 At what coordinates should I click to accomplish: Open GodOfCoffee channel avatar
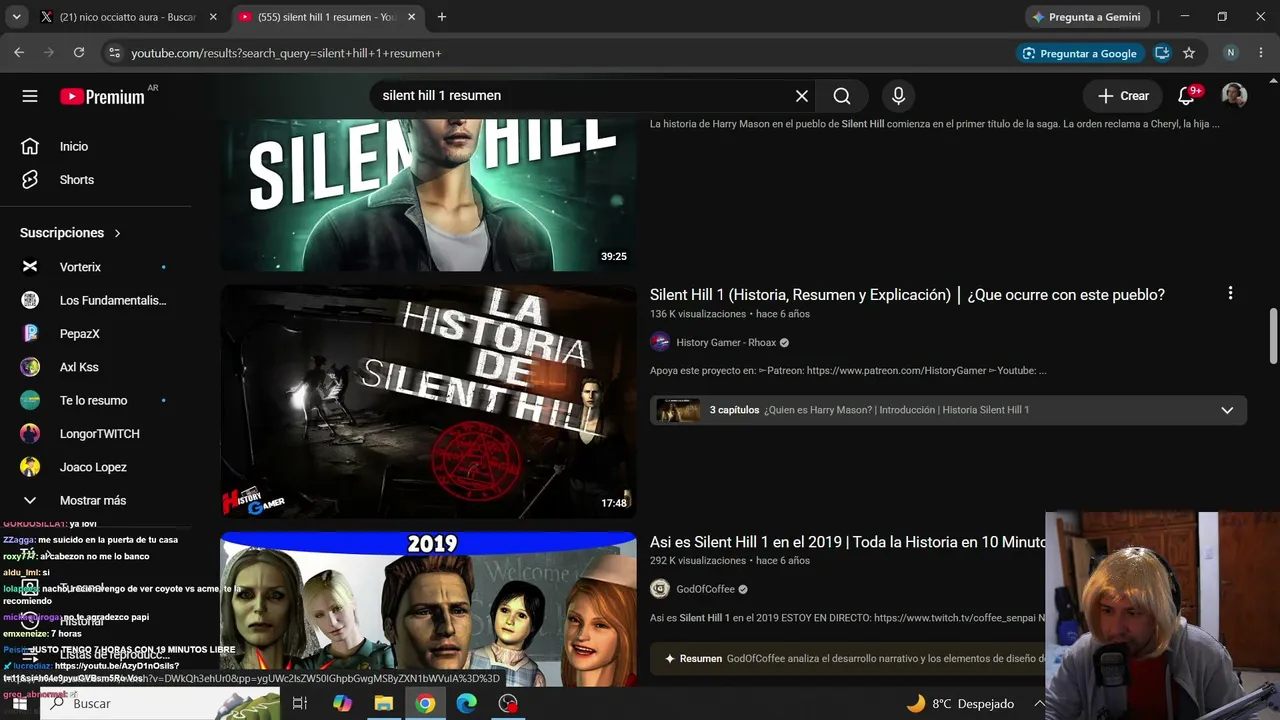click(x=660, y=589)
